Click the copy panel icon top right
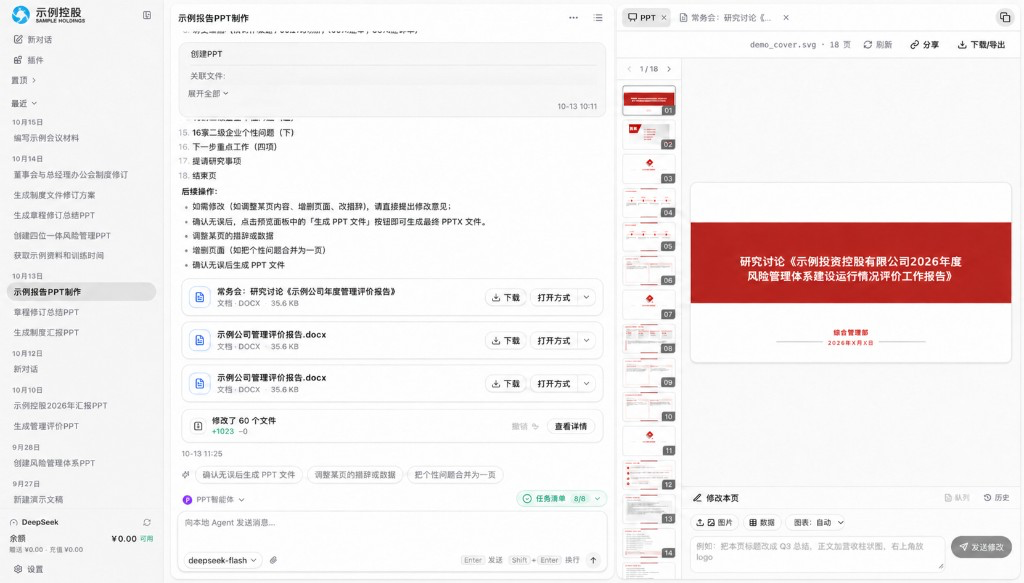 pos(1004,18)
